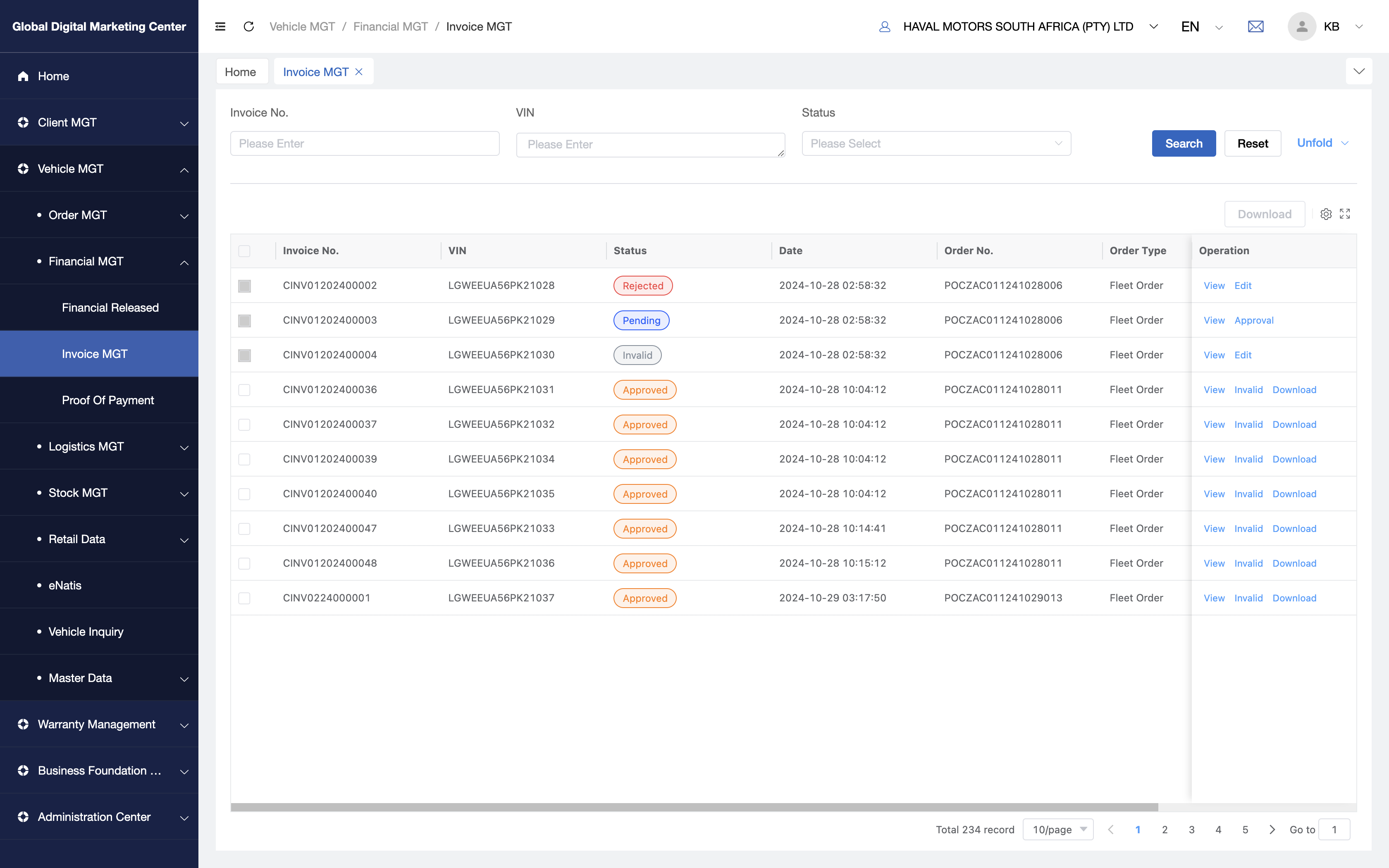Open the tabs list chevron dropdown
Viewport: 1389px width, 868px height.
coord(1358,71)
